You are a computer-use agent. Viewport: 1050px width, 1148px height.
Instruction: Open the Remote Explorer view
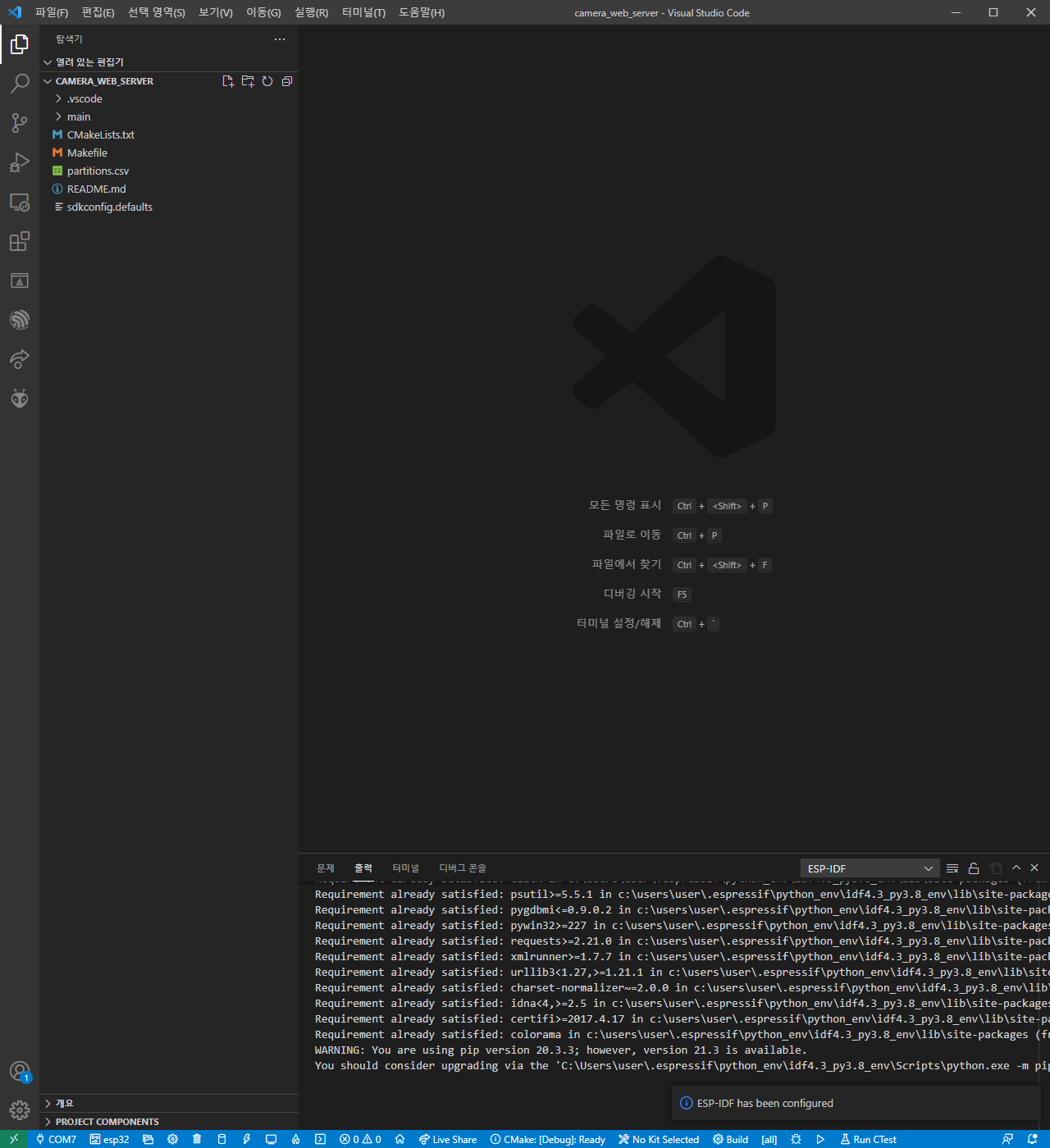click(20, 202)
